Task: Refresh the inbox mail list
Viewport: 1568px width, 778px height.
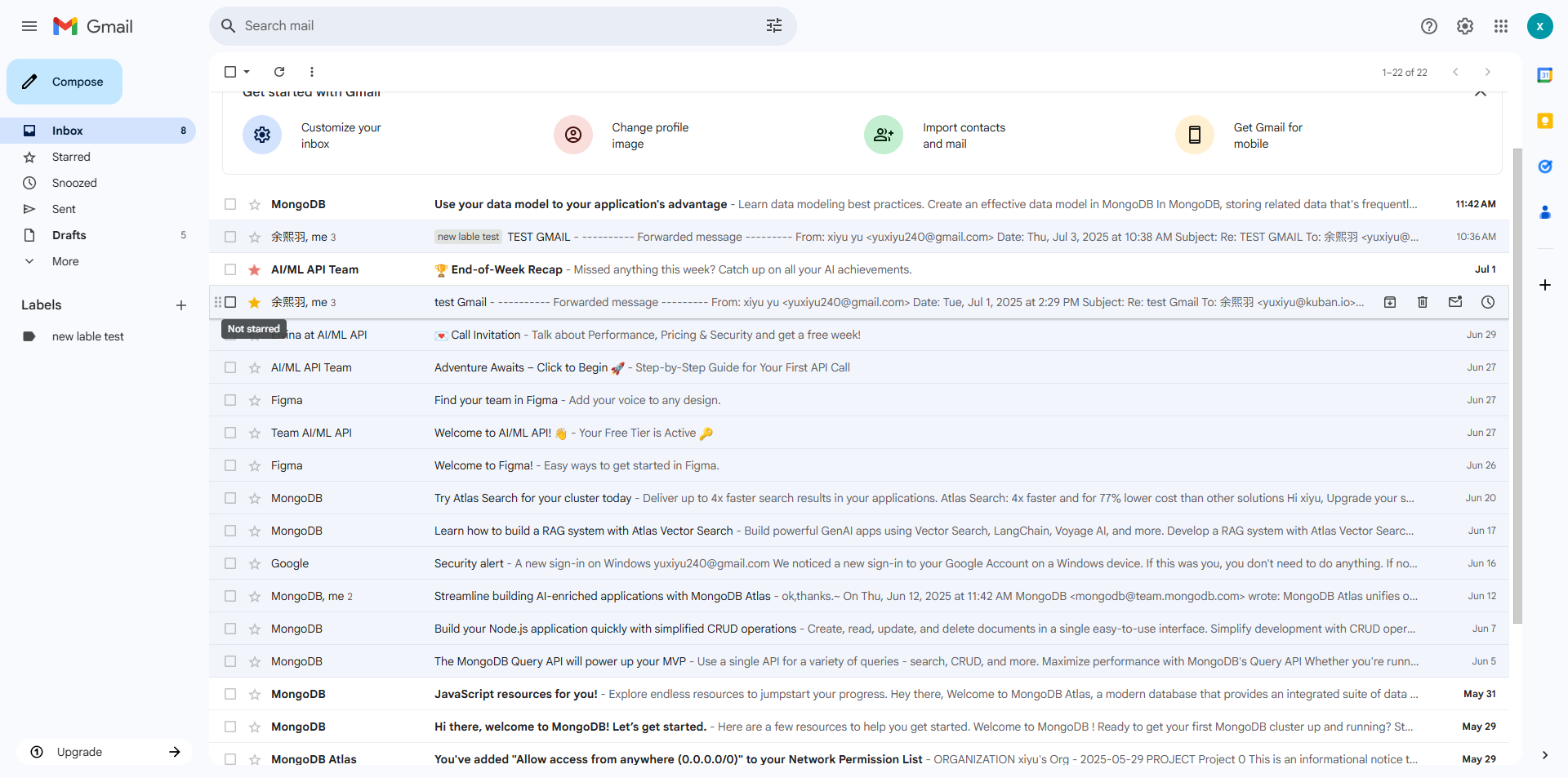Action: pos(279,72)
